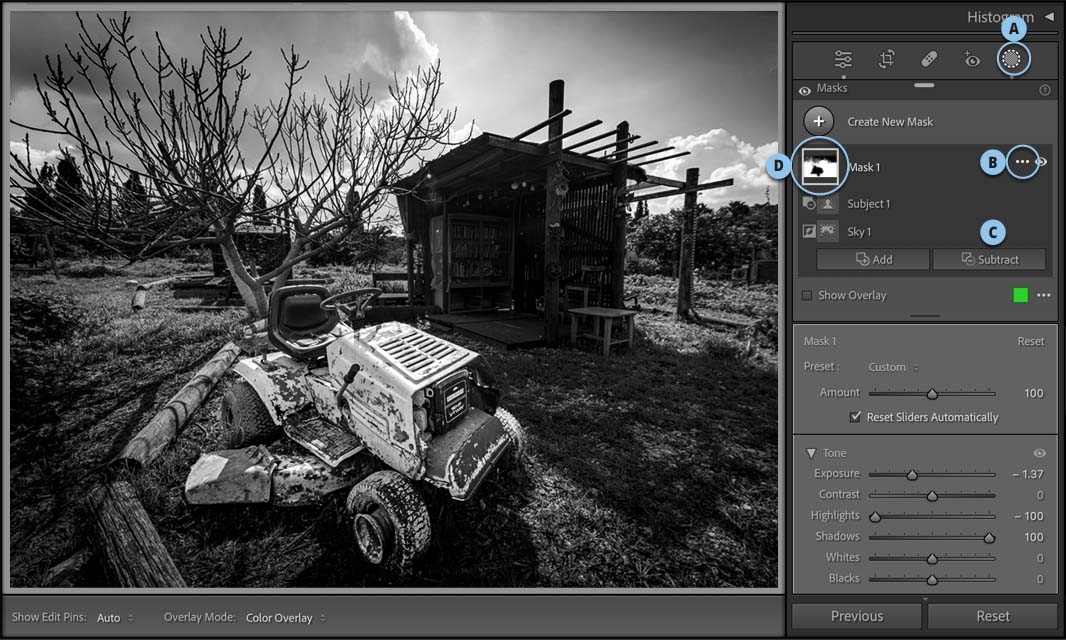Click the Subject 1 person thumbnail
The height and width of the screenshot is (640, 1066).
click(827, 203)
